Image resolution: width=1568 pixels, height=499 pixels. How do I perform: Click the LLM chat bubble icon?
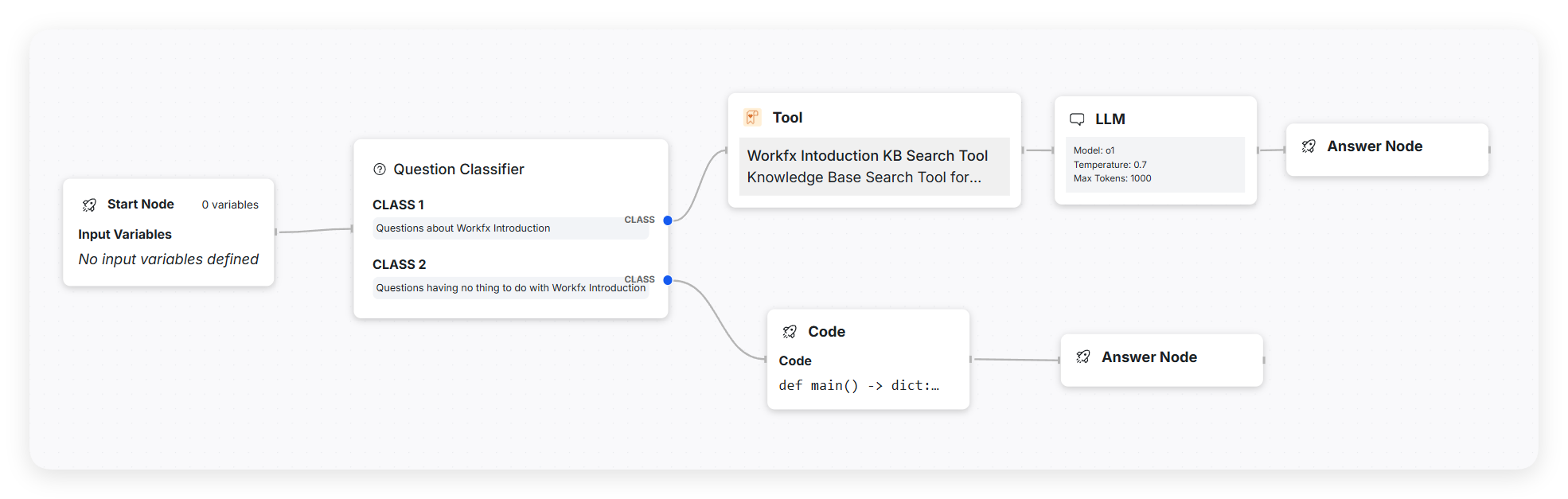(1077, 119)
